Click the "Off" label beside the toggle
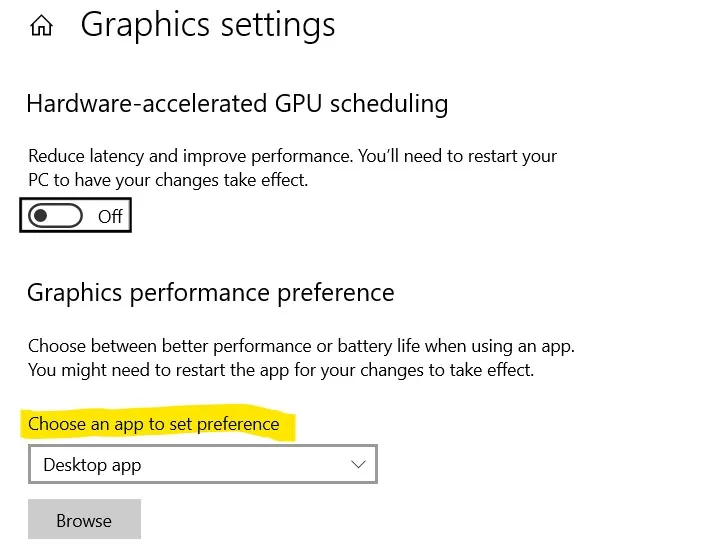 (110, 216)
